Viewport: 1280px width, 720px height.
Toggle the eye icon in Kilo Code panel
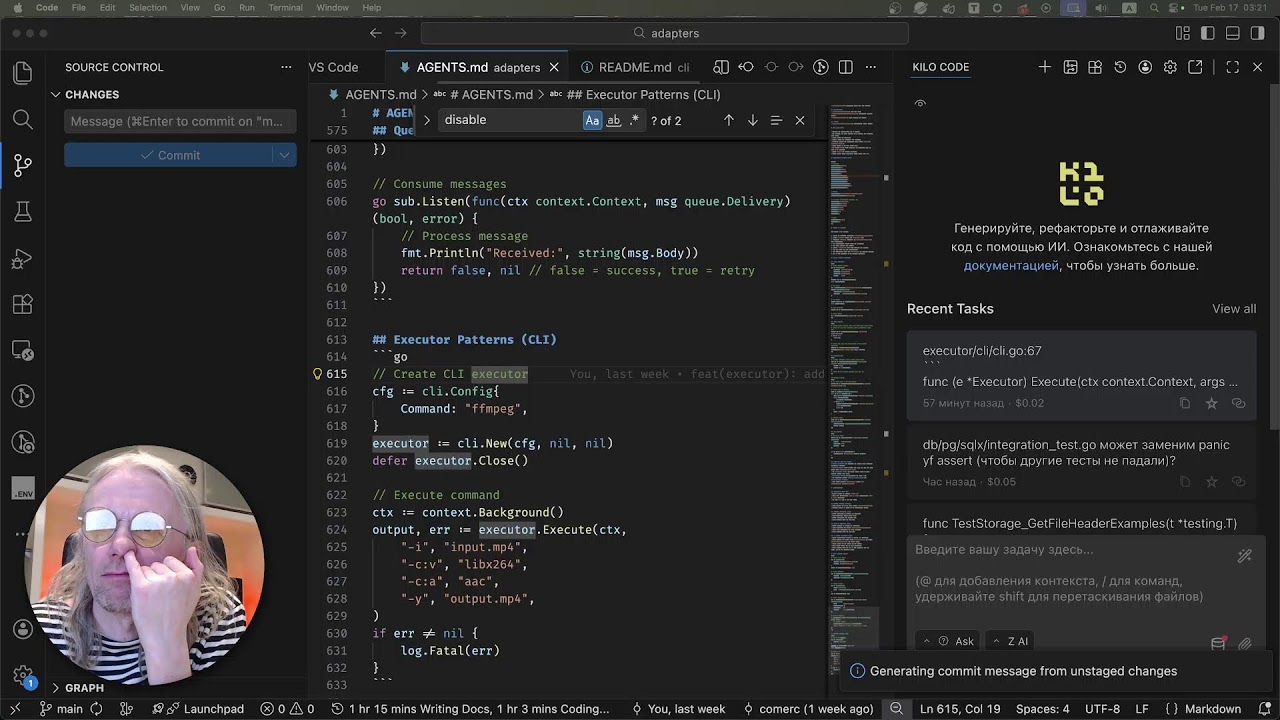[920, 103]
